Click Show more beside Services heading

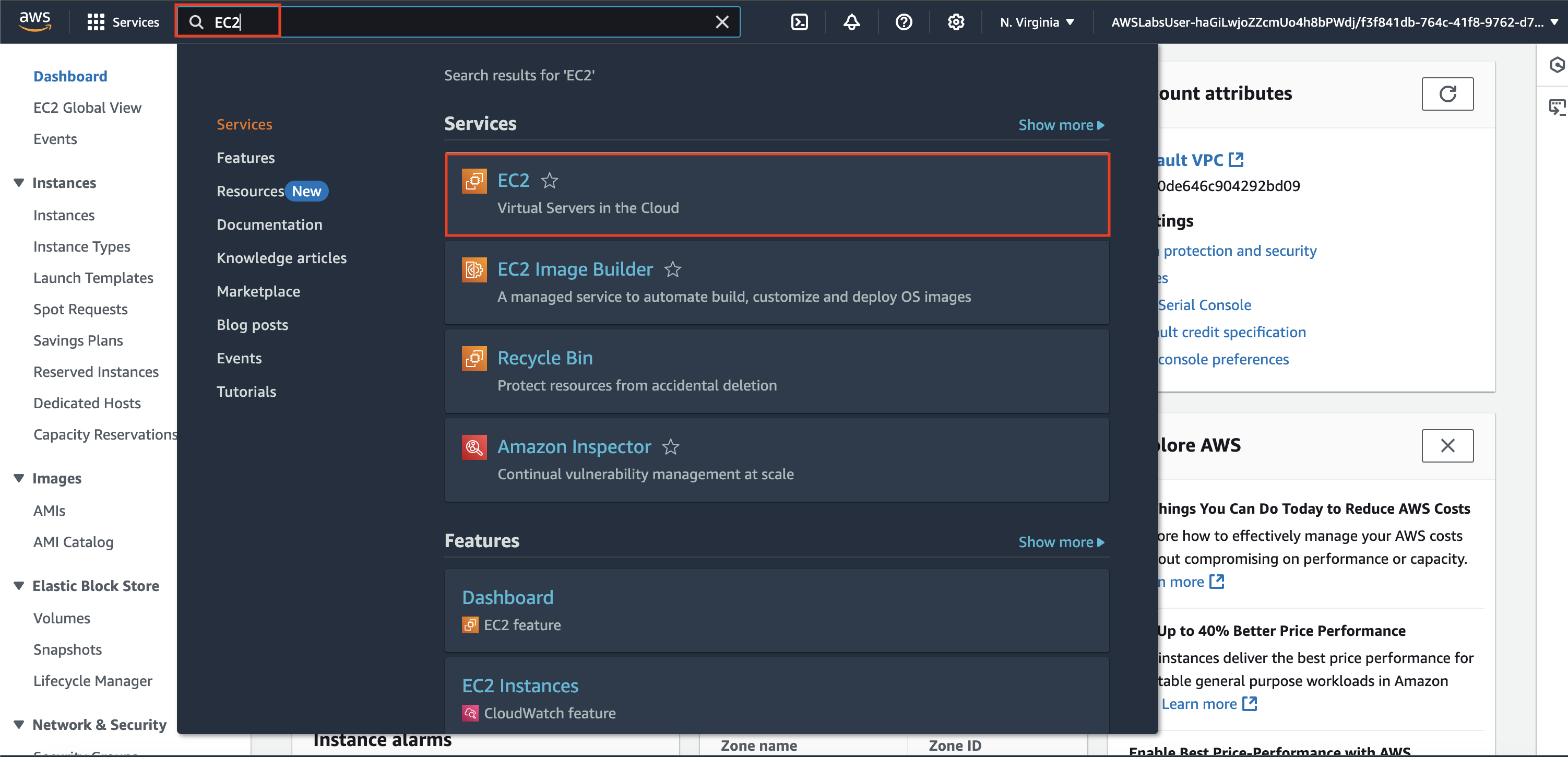(x=1060, y=125)
